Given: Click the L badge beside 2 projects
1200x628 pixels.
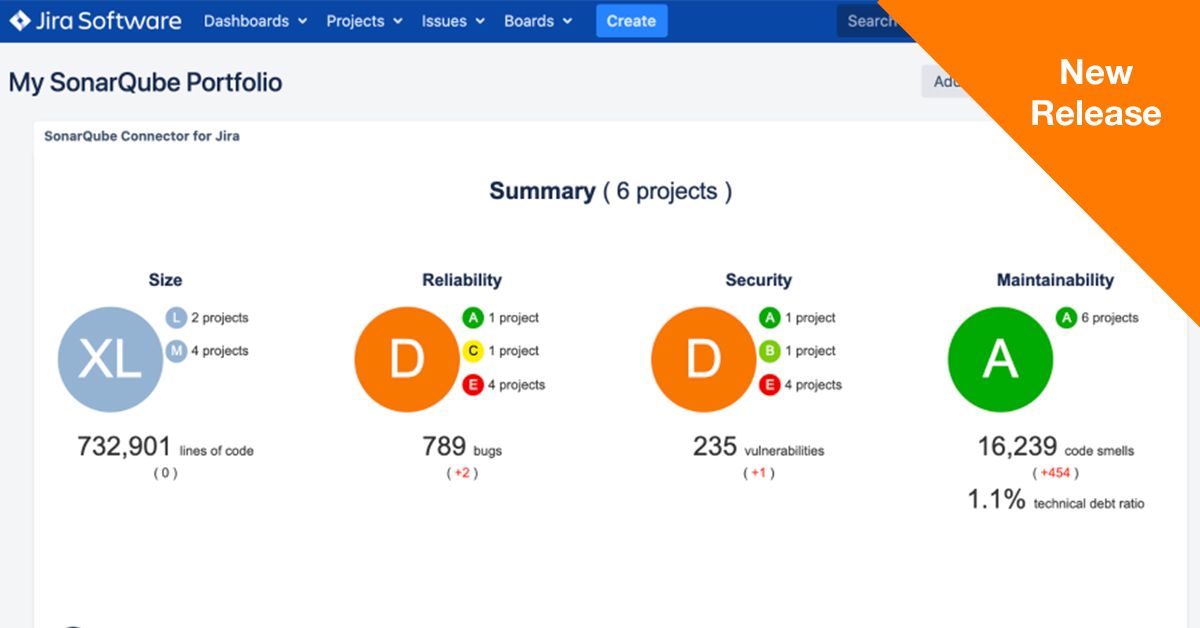Looking at the screenshot, I should click(176, 318).
